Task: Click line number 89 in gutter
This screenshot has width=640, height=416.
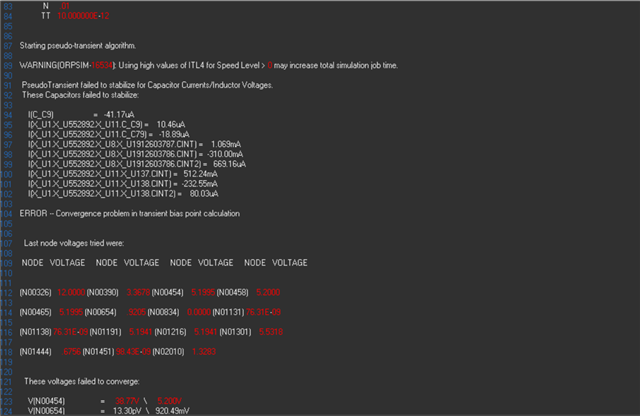Action: click(8, 65)
